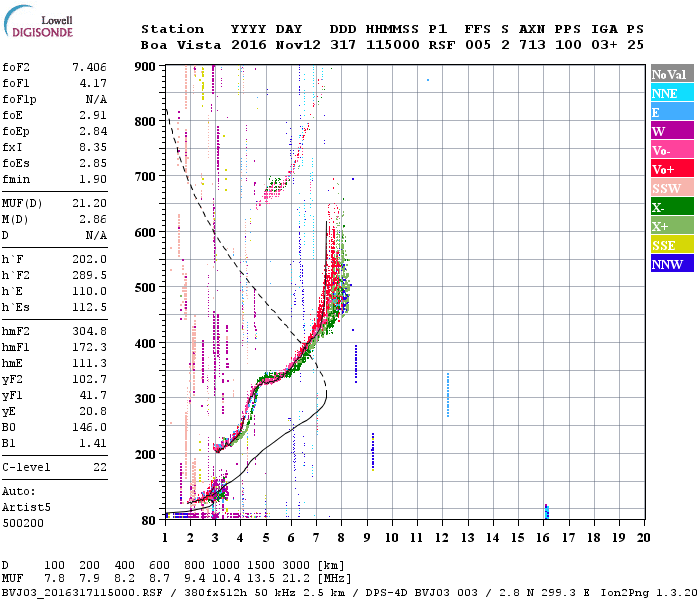Click the yE value 20.8
700x600 pixels.
pos(93,412)
